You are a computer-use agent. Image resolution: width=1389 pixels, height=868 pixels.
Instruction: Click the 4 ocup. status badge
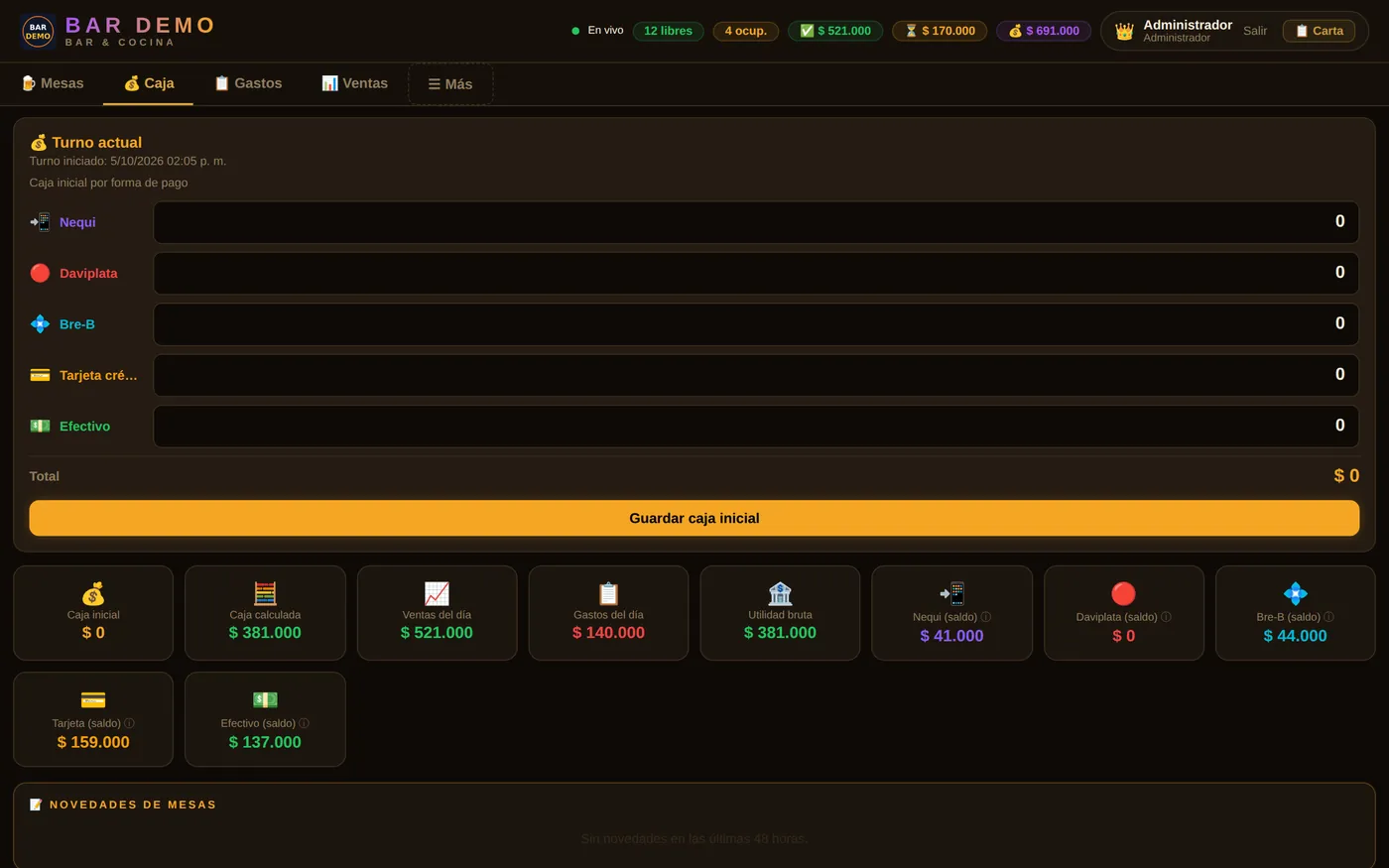pyautogui.click(x=746, y=31)
